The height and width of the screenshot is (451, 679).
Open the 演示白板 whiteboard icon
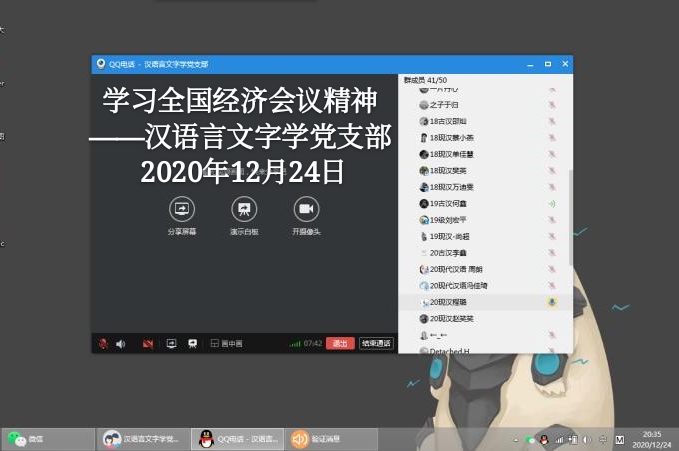pyautogui.click(x=244, y=208)
